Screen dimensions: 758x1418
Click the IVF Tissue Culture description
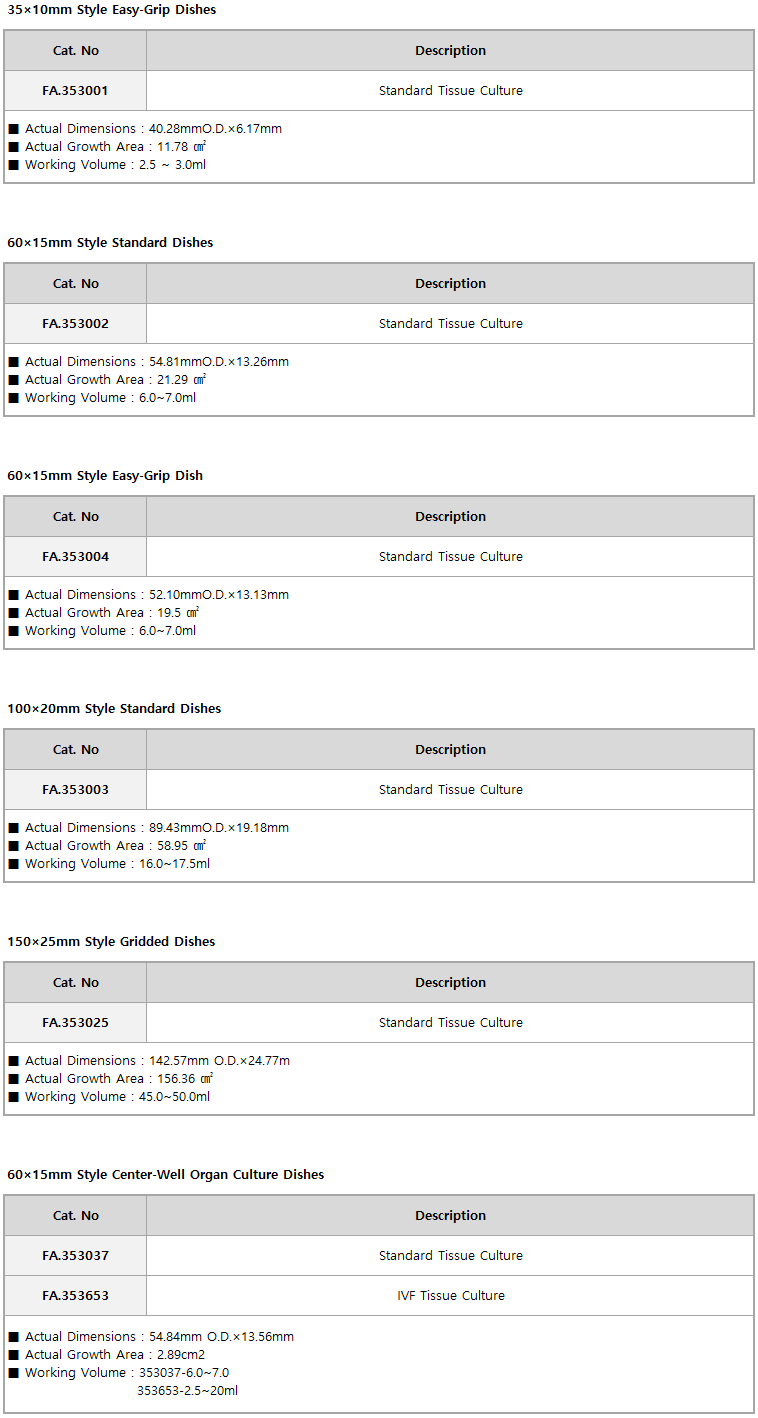(x=451, y=1296)
